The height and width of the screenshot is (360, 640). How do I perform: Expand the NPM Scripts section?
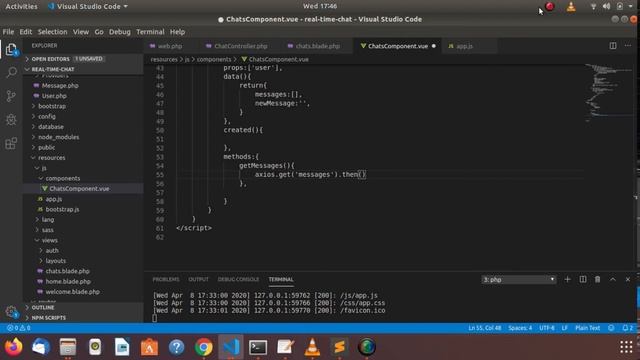tap(49, 318)
